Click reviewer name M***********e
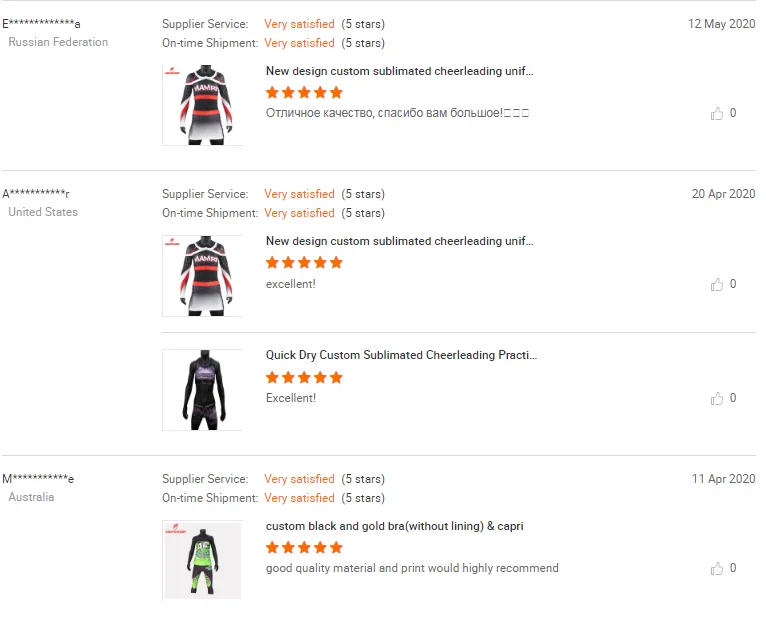The height and width of the screenshot is (625, 766). (x=38, y=479)
